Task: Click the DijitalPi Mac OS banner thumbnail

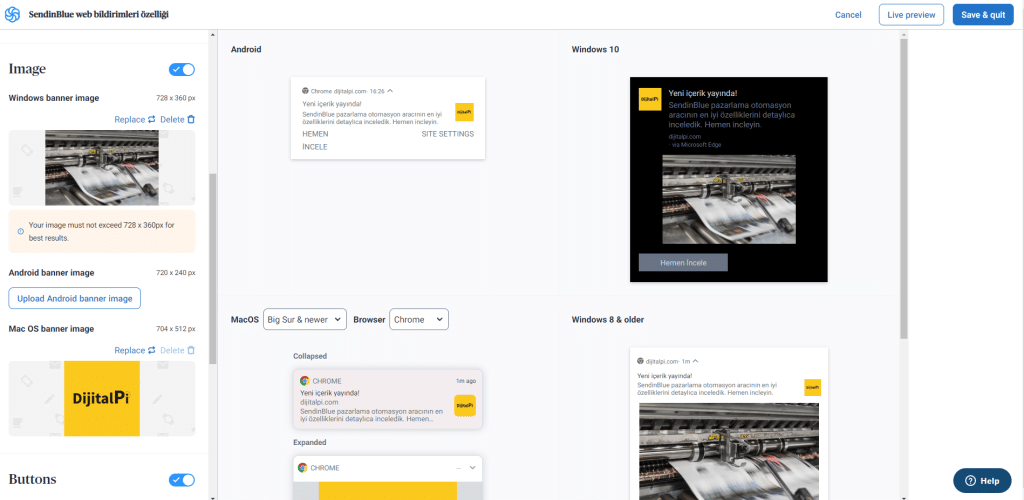Action: point(101,398)
